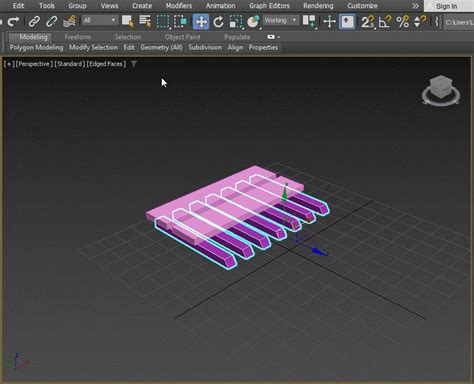Click the green Y-axis gizmo arrow
The image size is (474, 384).
pyautogui.click(x=284, y=194)
